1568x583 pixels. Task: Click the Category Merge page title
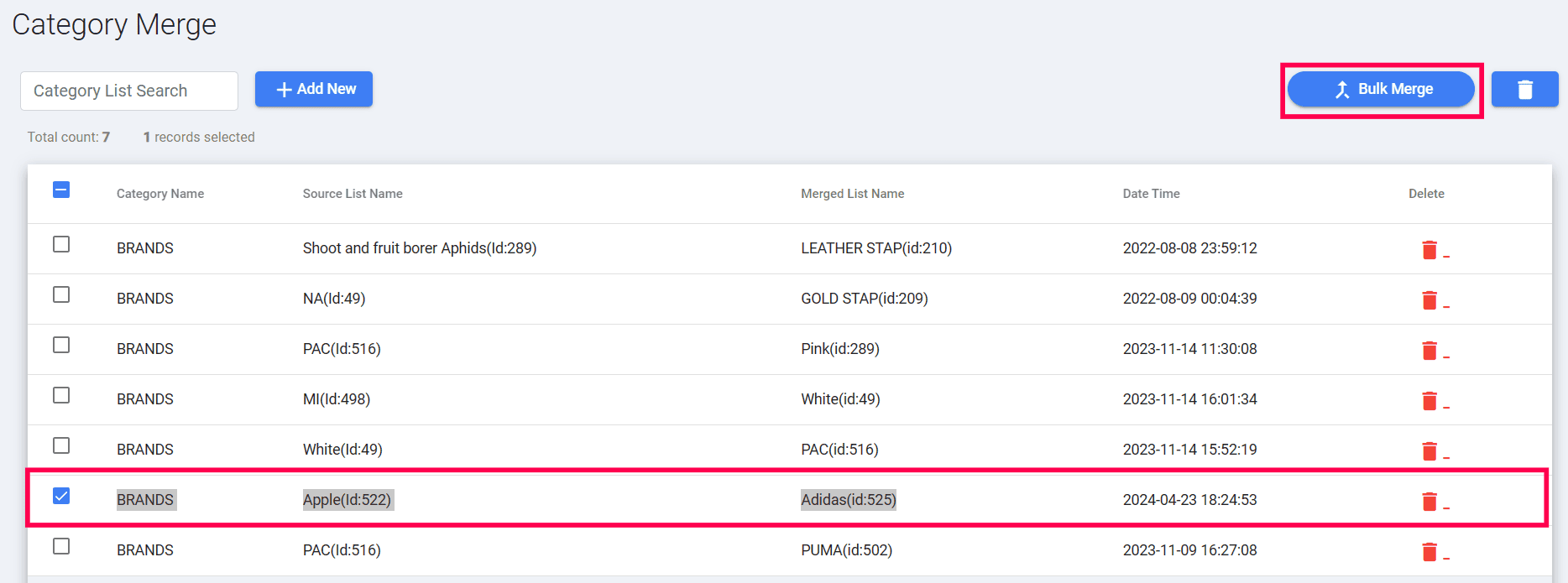[x=114, y=24]
